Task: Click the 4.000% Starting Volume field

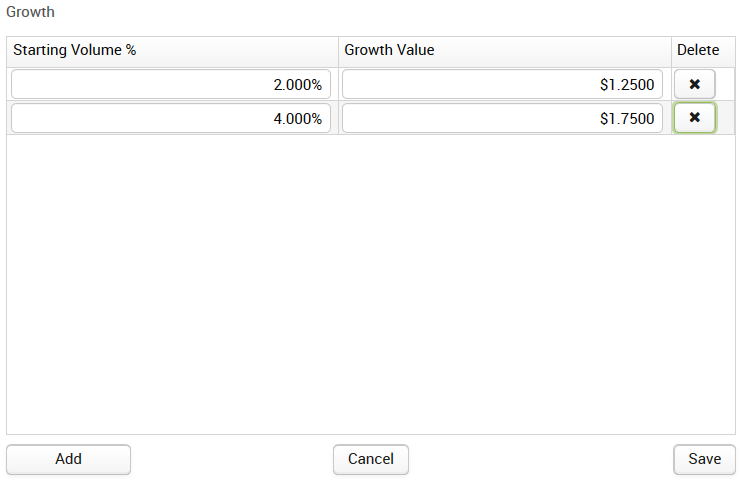Action: click(x=171, y=118)
